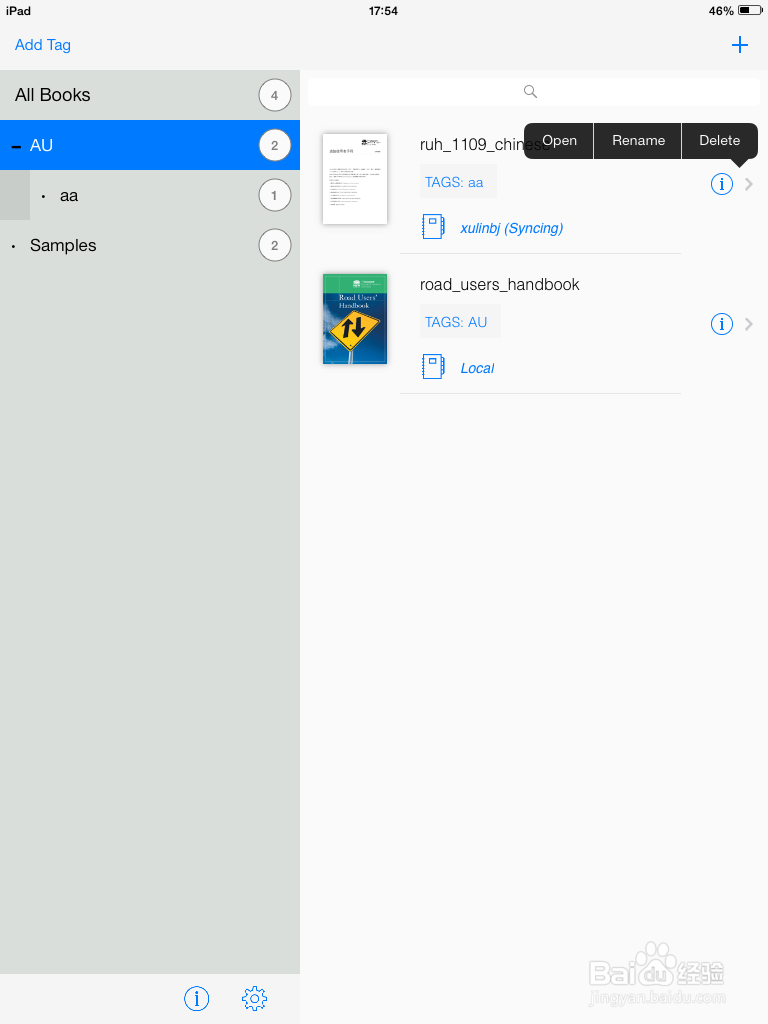
Task: Select the AU tag row
Action: [x=150, y=145]
